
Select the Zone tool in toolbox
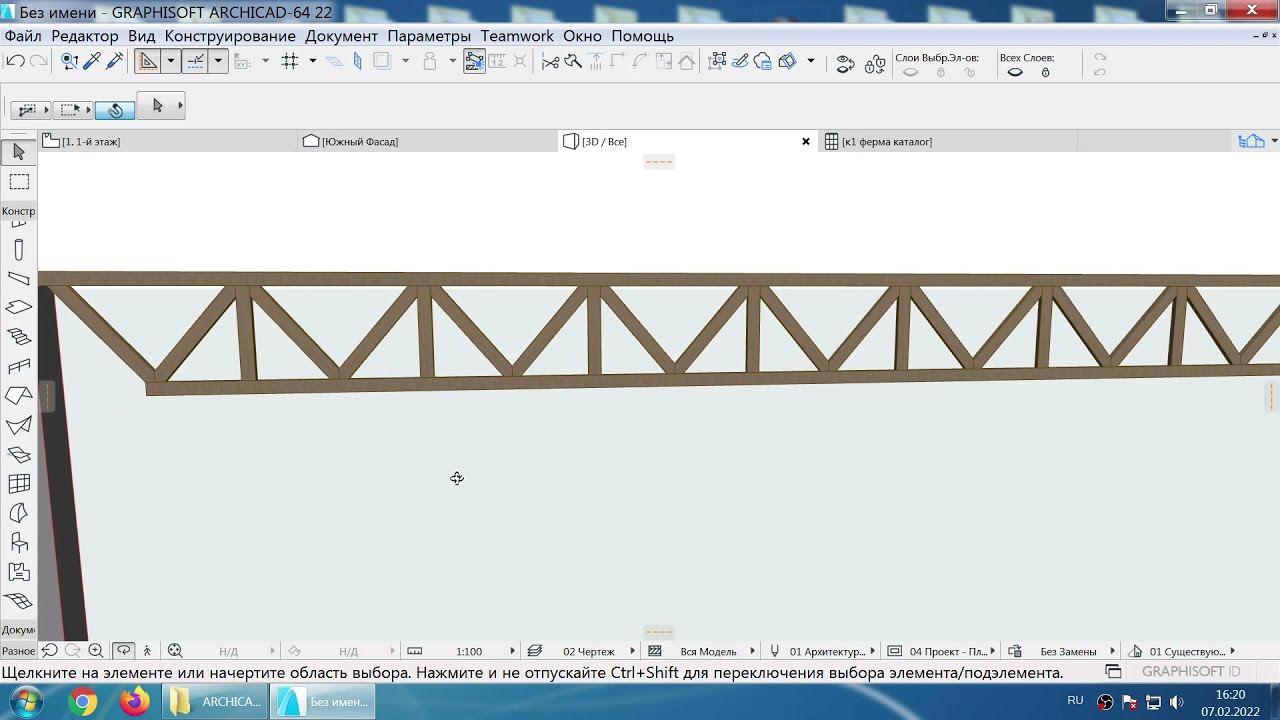(x=19, y=573)
